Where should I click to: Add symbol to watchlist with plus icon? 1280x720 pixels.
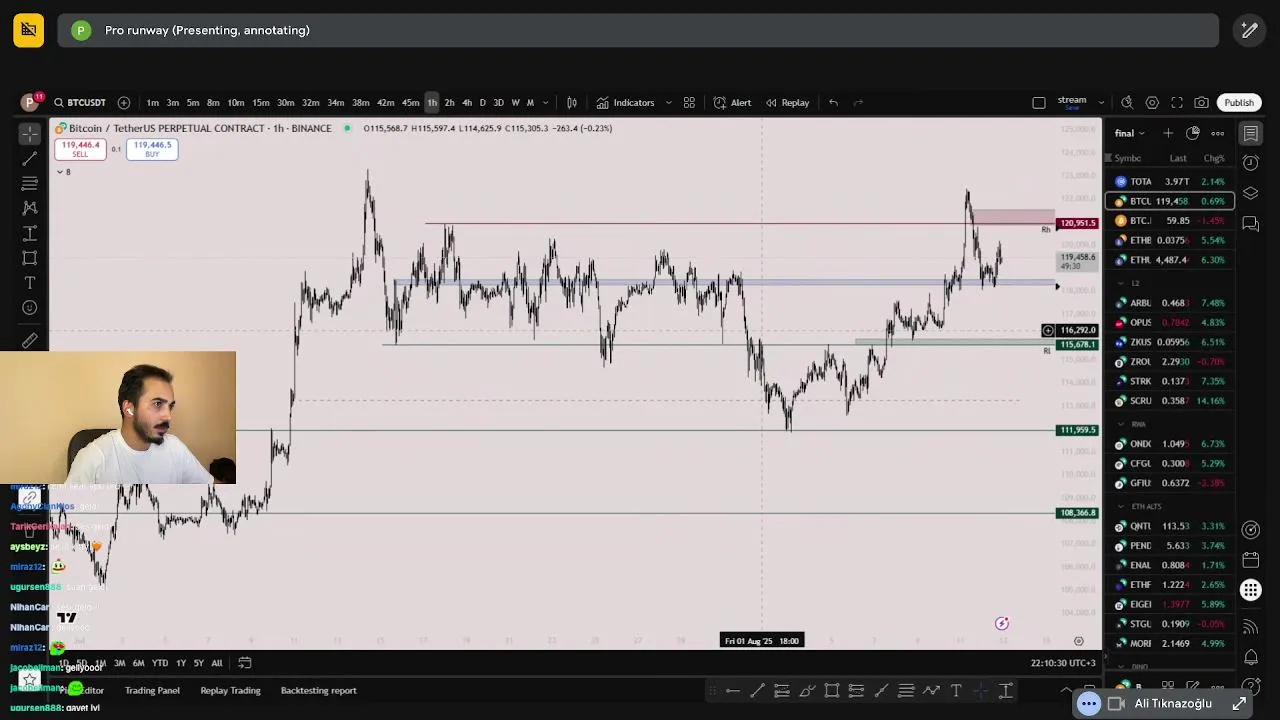[1168, 133]
